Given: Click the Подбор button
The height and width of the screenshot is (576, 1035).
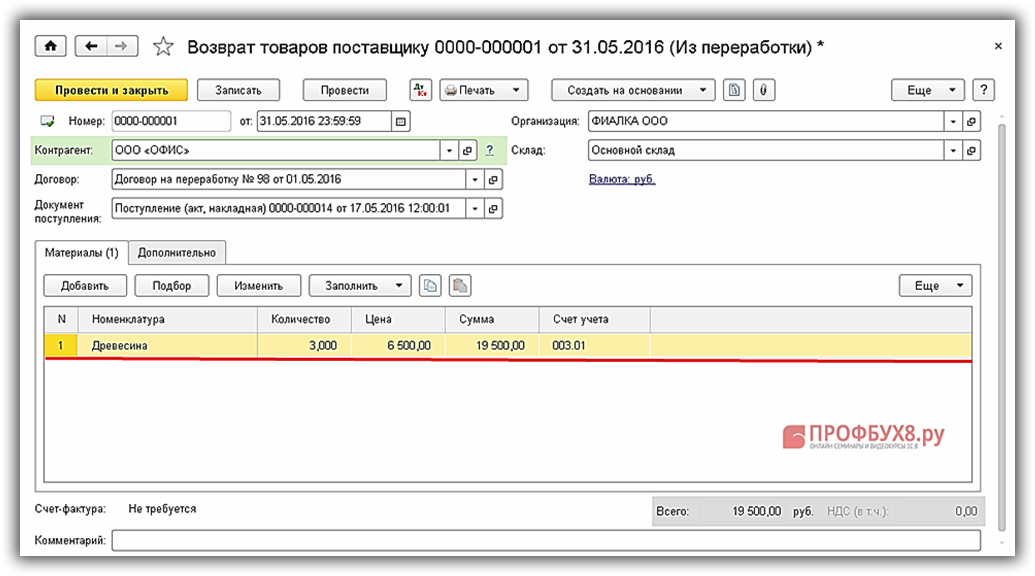Looking at the screenshot, I should (172, 286).
